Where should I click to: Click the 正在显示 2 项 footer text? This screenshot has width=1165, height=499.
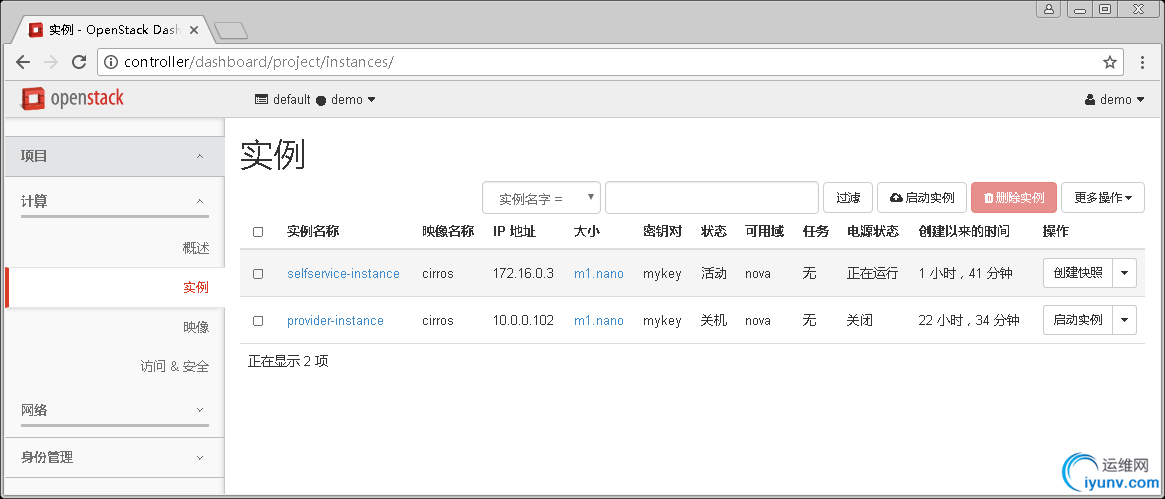[x=288, y=362]
